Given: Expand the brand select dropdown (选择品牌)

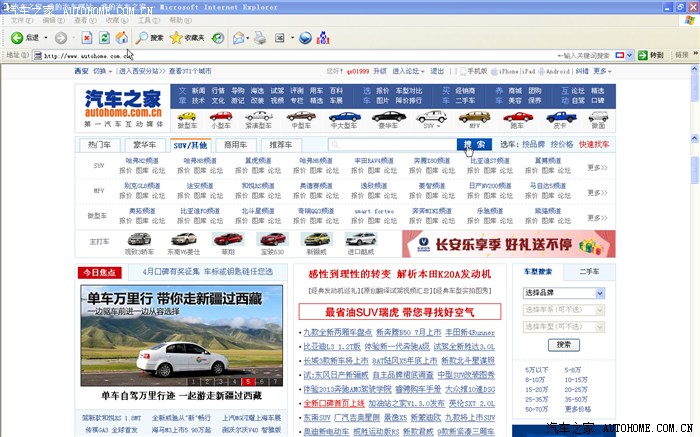Looking at the screenshot, I should (x=563, y=292).
